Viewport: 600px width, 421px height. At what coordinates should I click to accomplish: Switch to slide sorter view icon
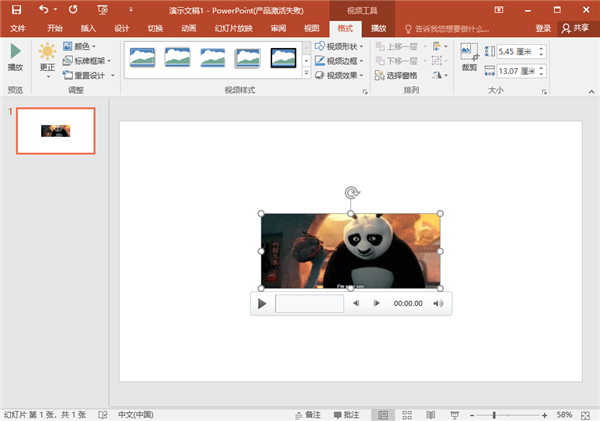[407, 415]
